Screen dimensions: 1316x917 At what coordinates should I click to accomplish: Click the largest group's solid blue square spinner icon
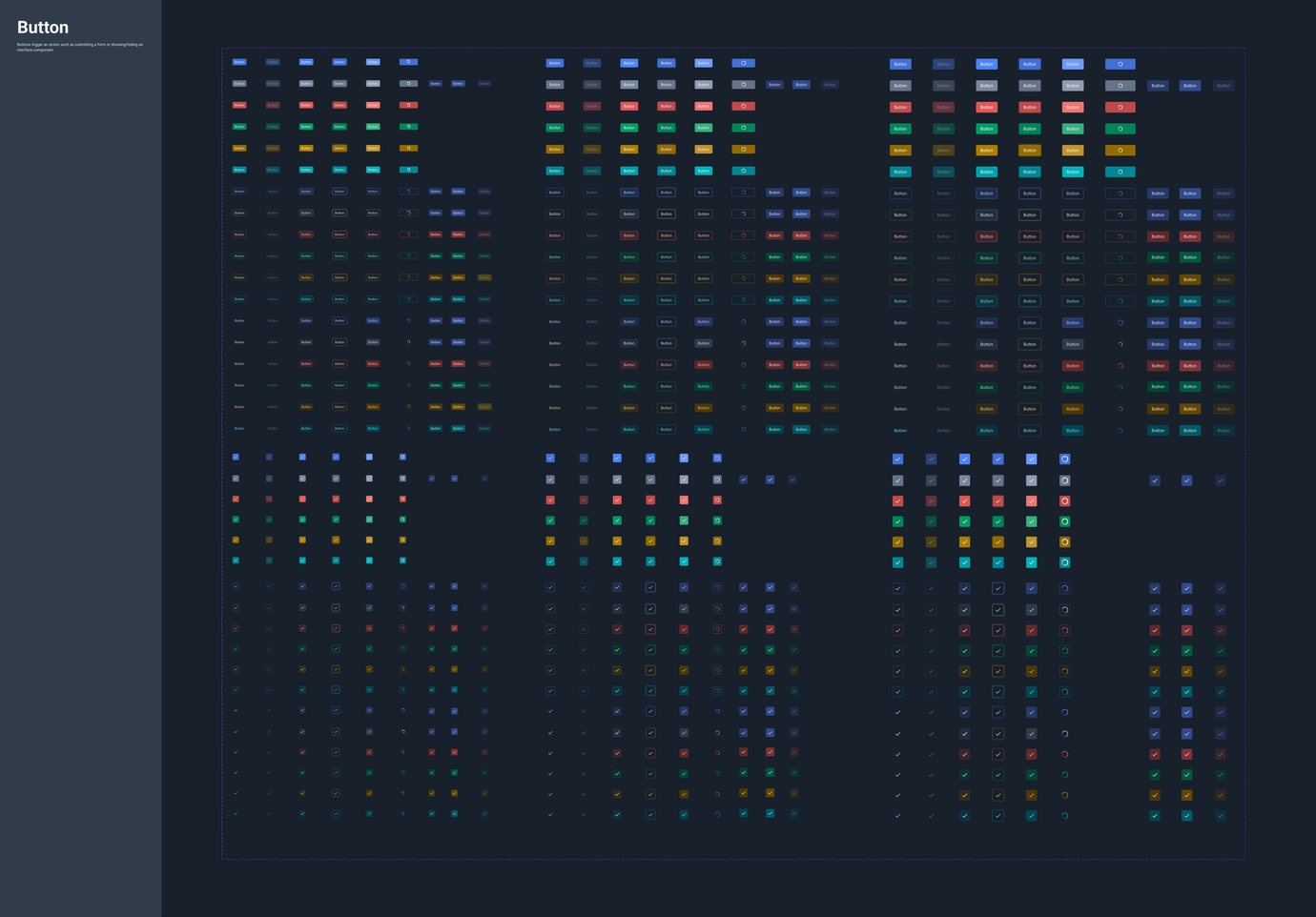click(x=1064, y=459)
